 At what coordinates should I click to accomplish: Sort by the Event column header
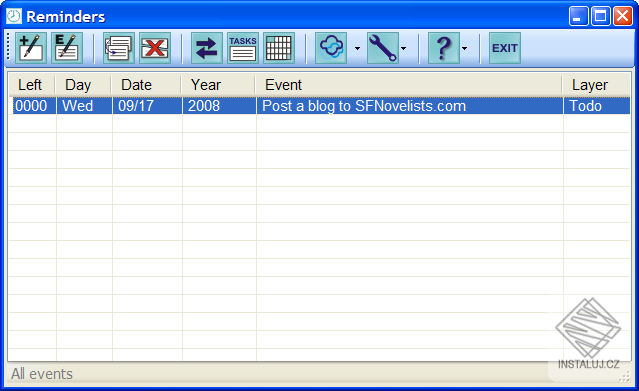tap(409, 85)
